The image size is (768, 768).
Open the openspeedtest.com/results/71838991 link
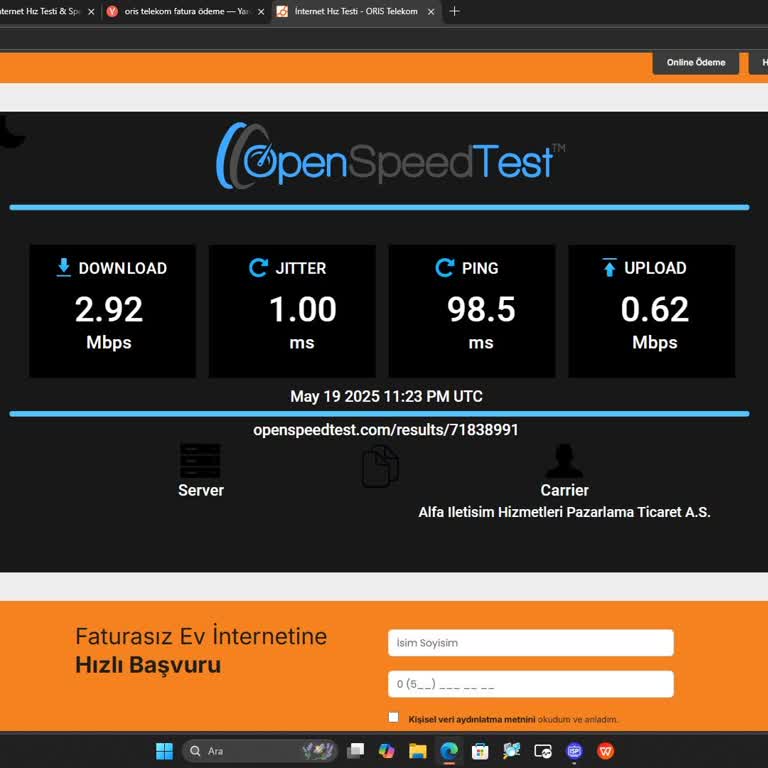tap(385, 430)
